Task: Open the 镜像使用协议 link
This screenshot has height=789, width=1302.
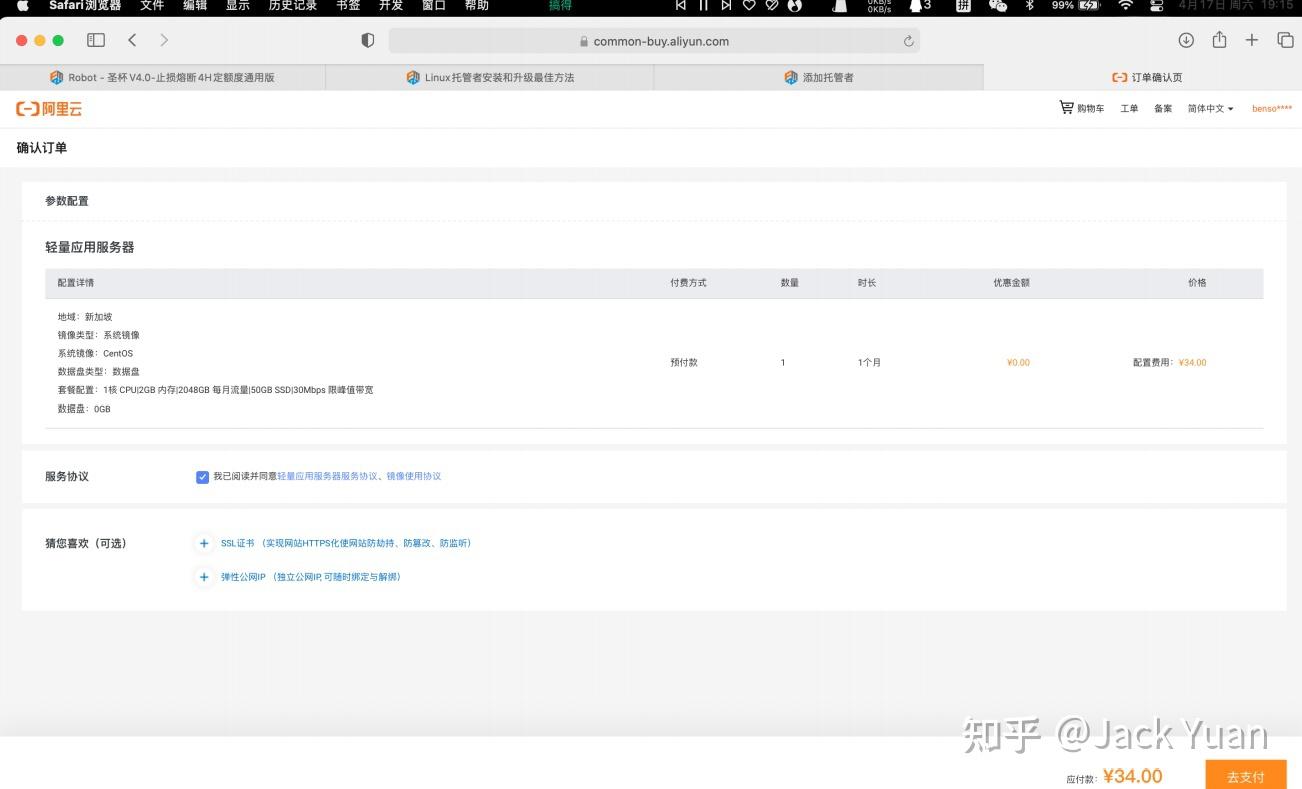Action: pos(414,476)
